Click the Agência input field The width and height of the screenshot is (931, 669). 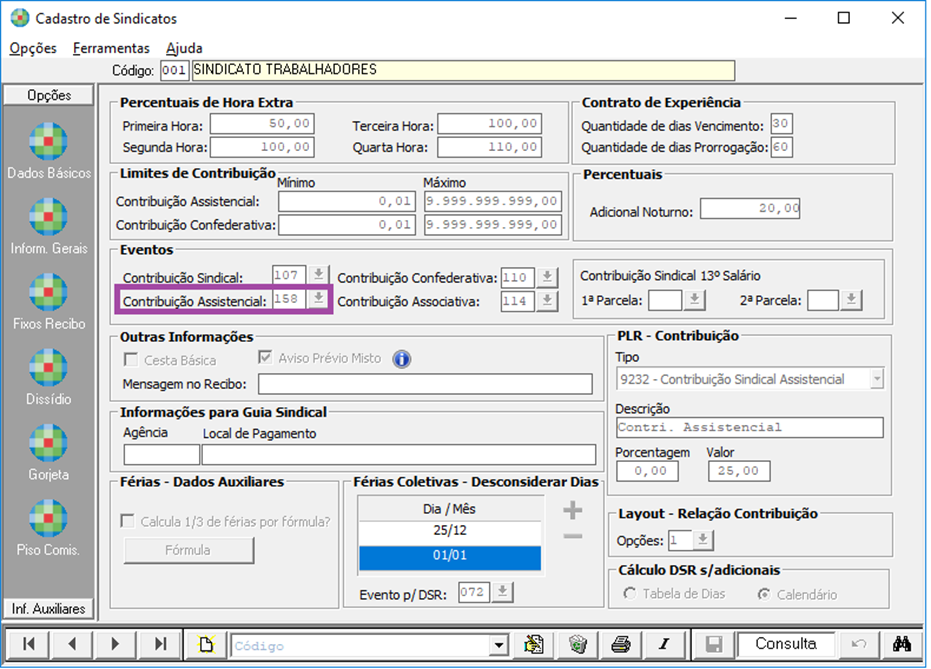pyautogui.click(x=162, y=455)
